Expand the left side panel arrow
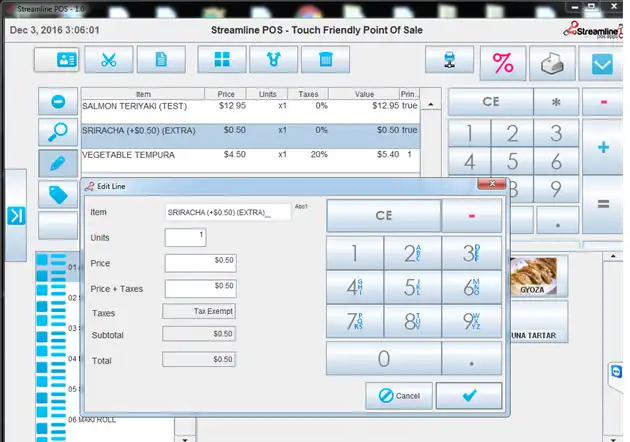Image resolution: width=630 pixels, height=442 pixels. (x=16, y=215)
